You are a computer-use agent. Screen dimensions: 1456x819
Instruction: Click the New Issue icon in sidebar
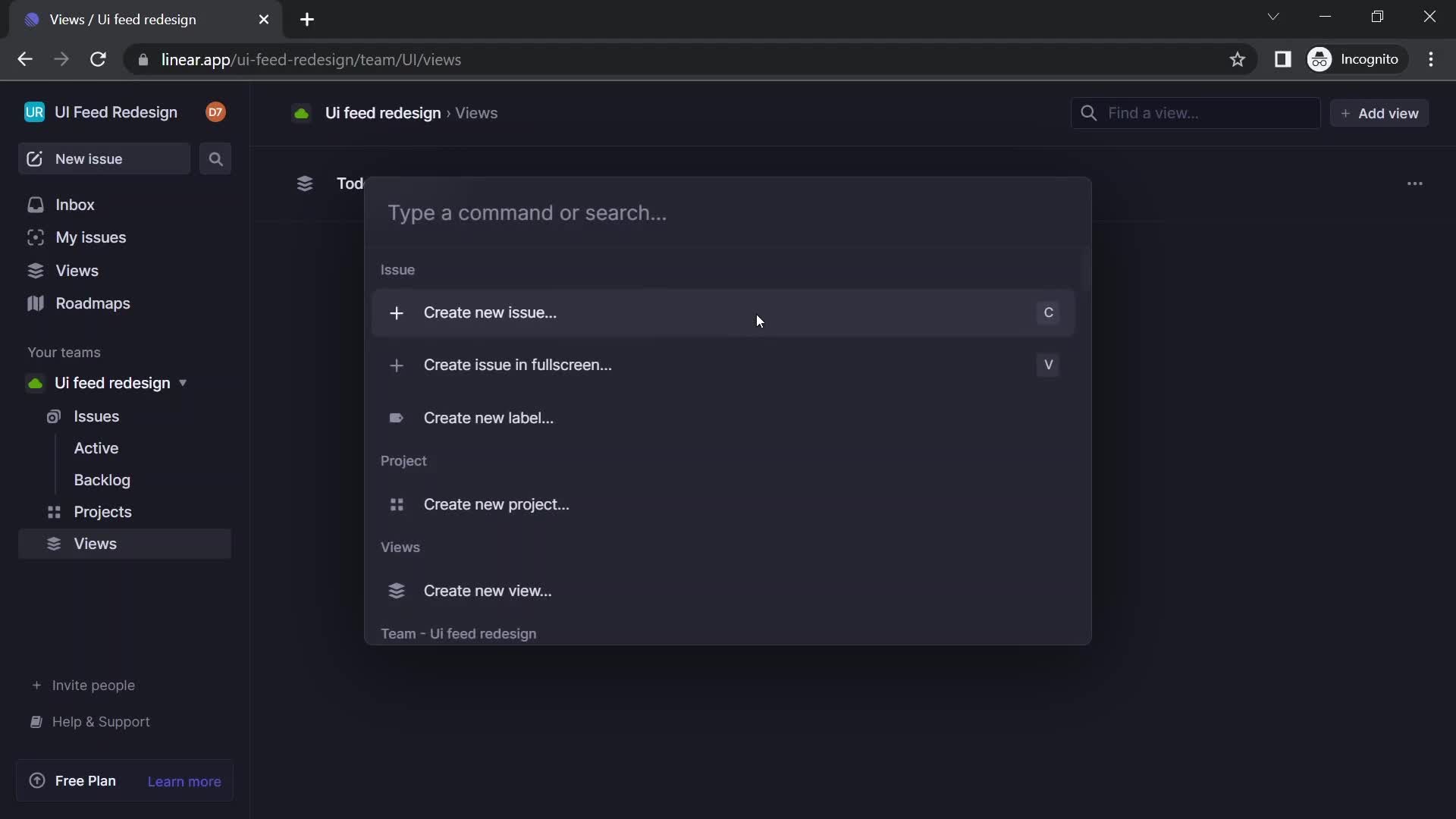click(x=35, y=158)
